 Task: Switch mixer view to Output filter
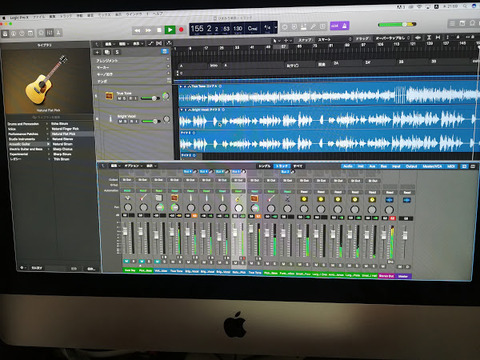[x=411, y=166]
